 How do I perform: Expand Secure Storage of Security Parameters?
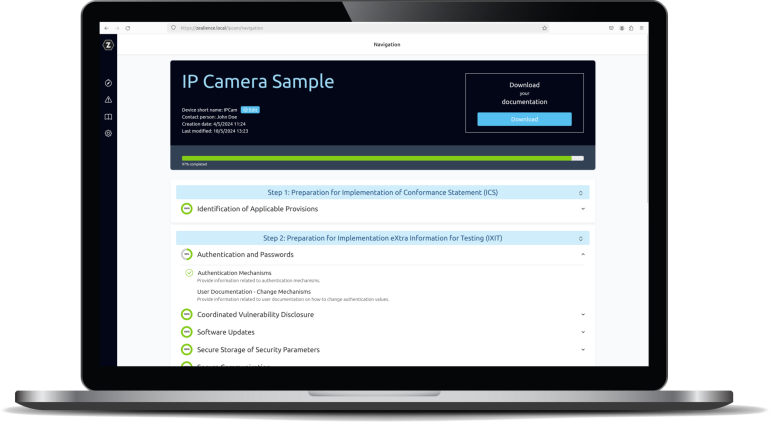tap(582, 350)
